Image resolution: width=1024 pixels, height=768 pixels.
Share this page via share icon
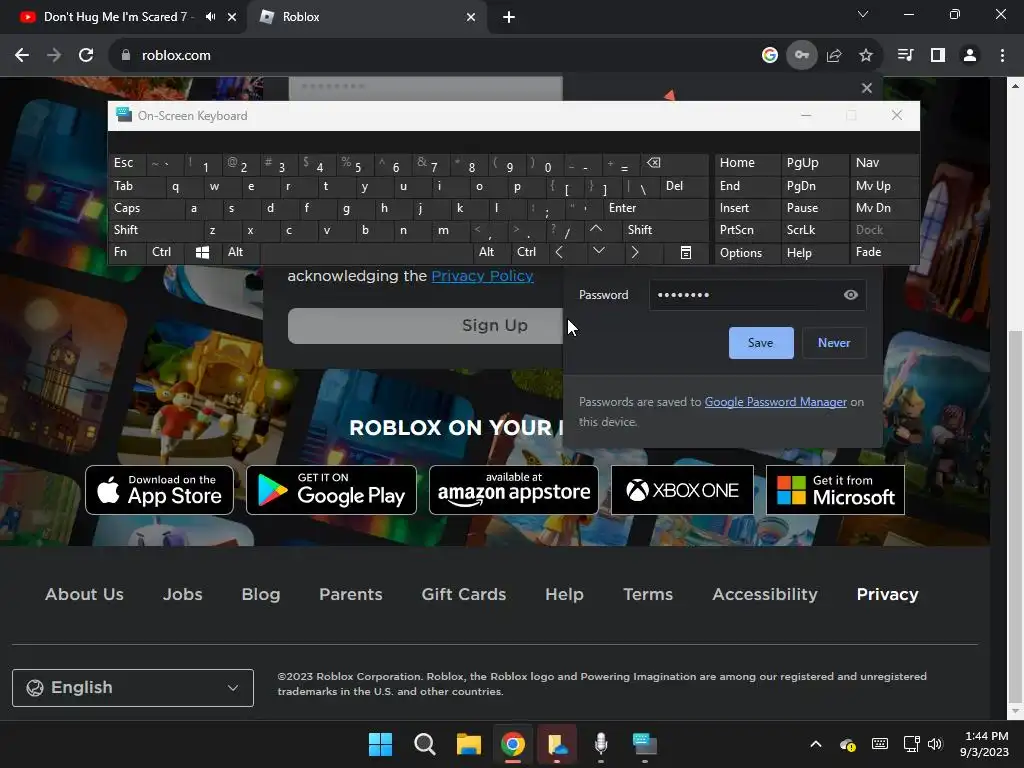pos(834,56)
